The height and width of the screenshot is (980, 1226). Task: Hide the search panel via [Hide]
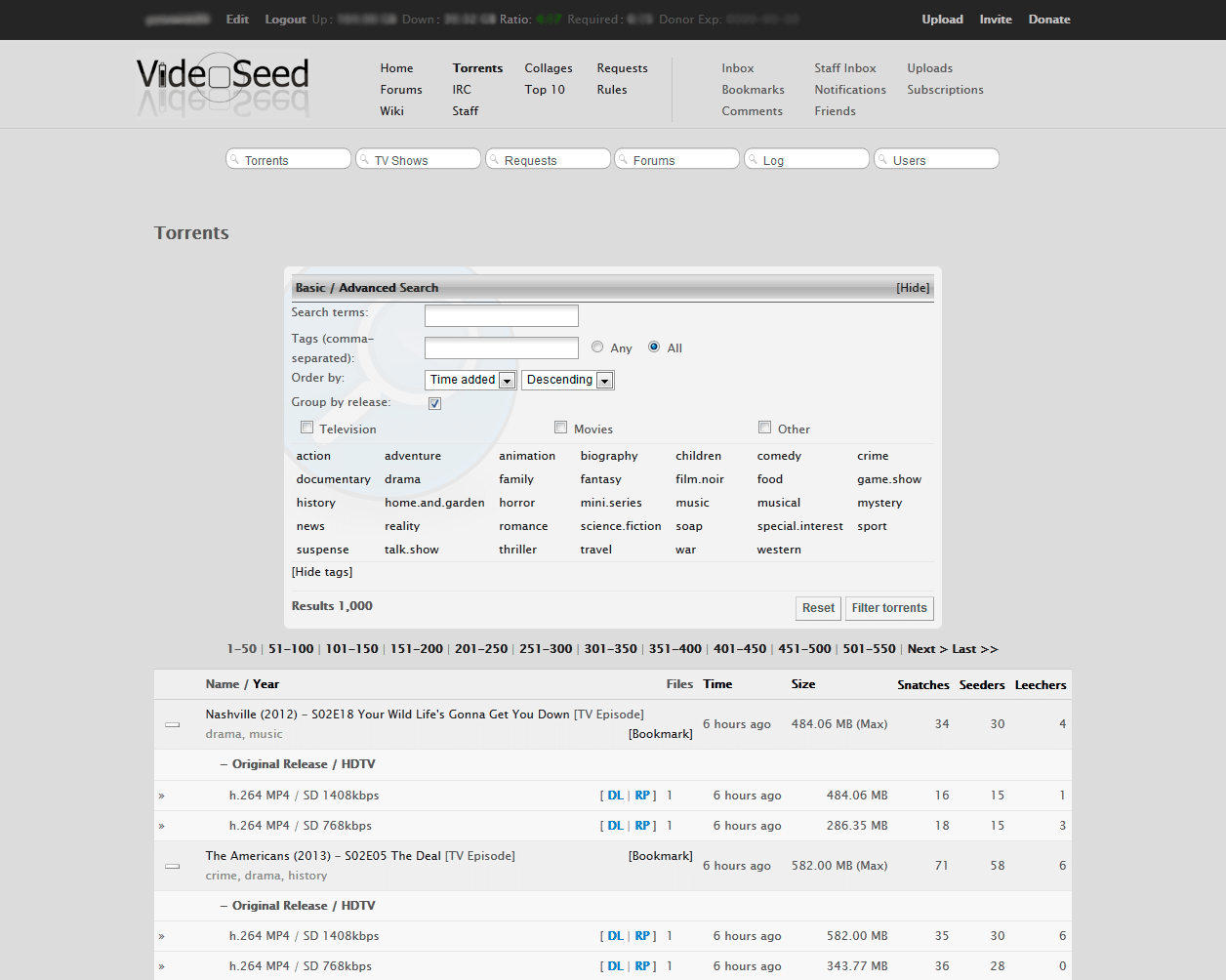[913, 288]
